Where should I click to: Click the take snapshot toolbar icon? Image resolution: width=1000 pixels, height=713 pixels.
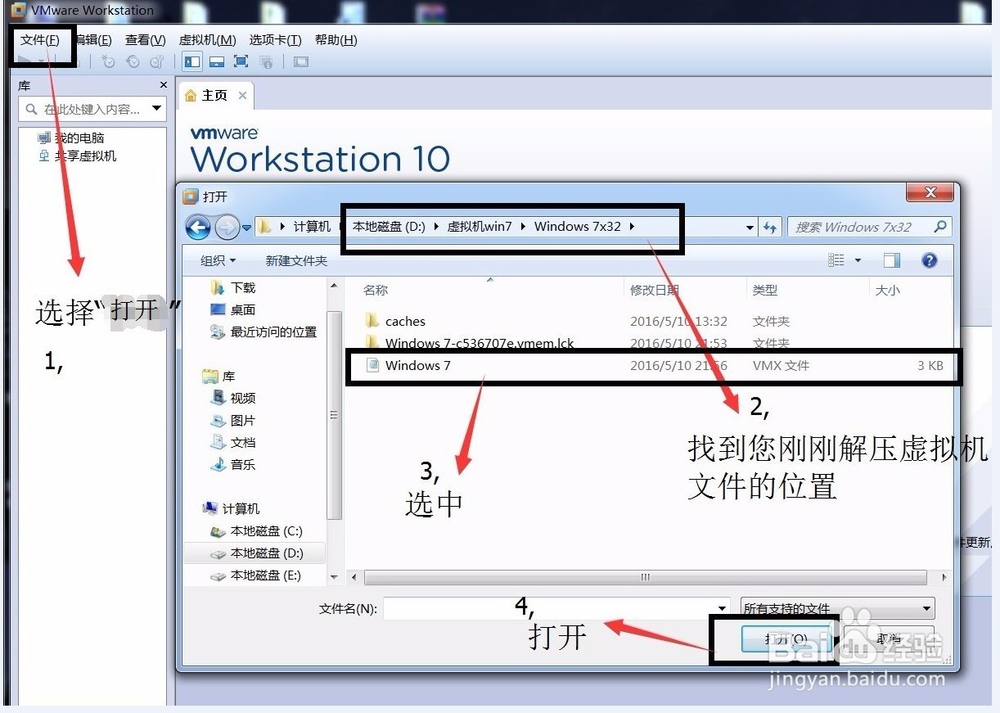pos(108,62)
